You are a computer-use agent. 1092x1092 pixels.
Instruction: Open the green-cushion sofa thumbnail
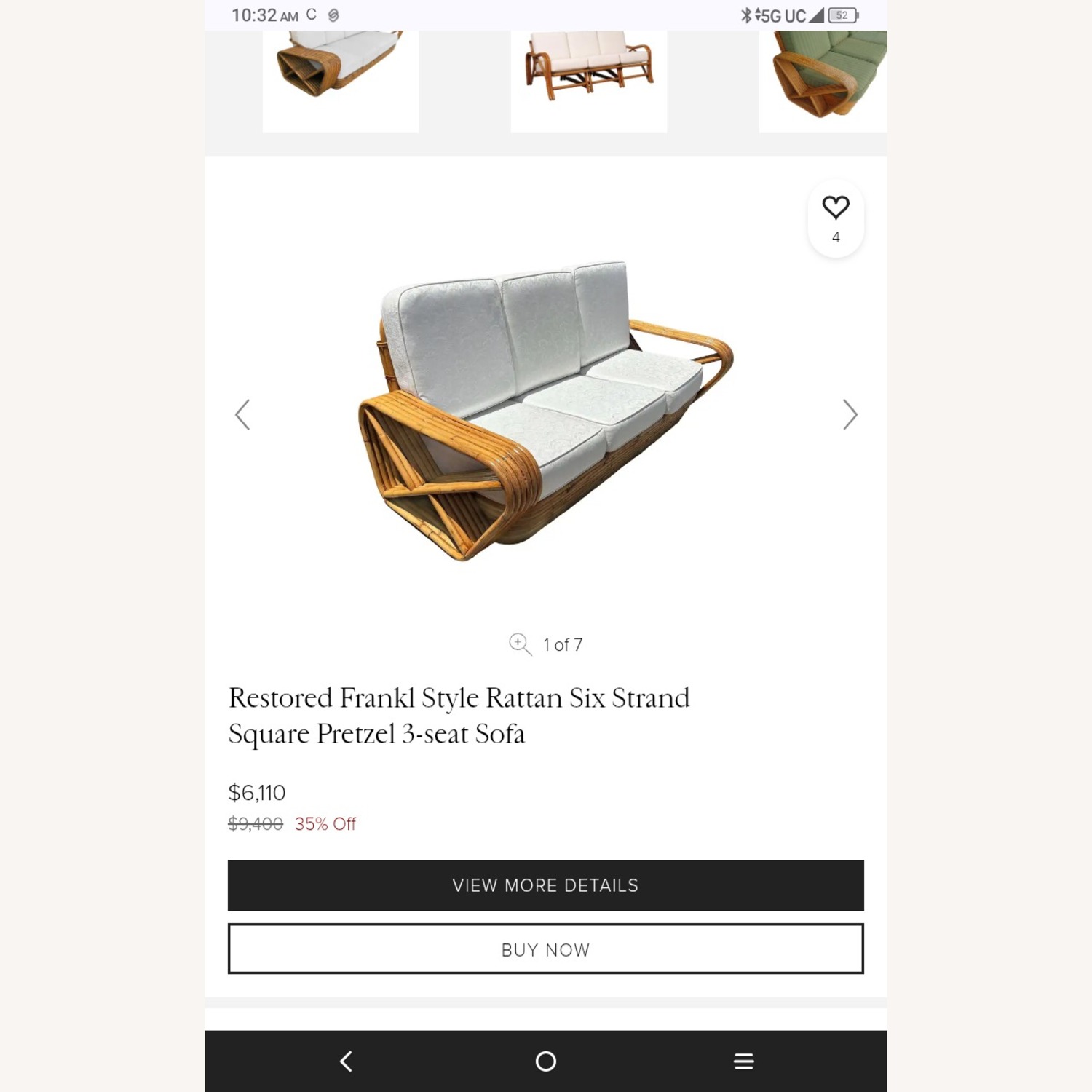click(x=823, y=81)
